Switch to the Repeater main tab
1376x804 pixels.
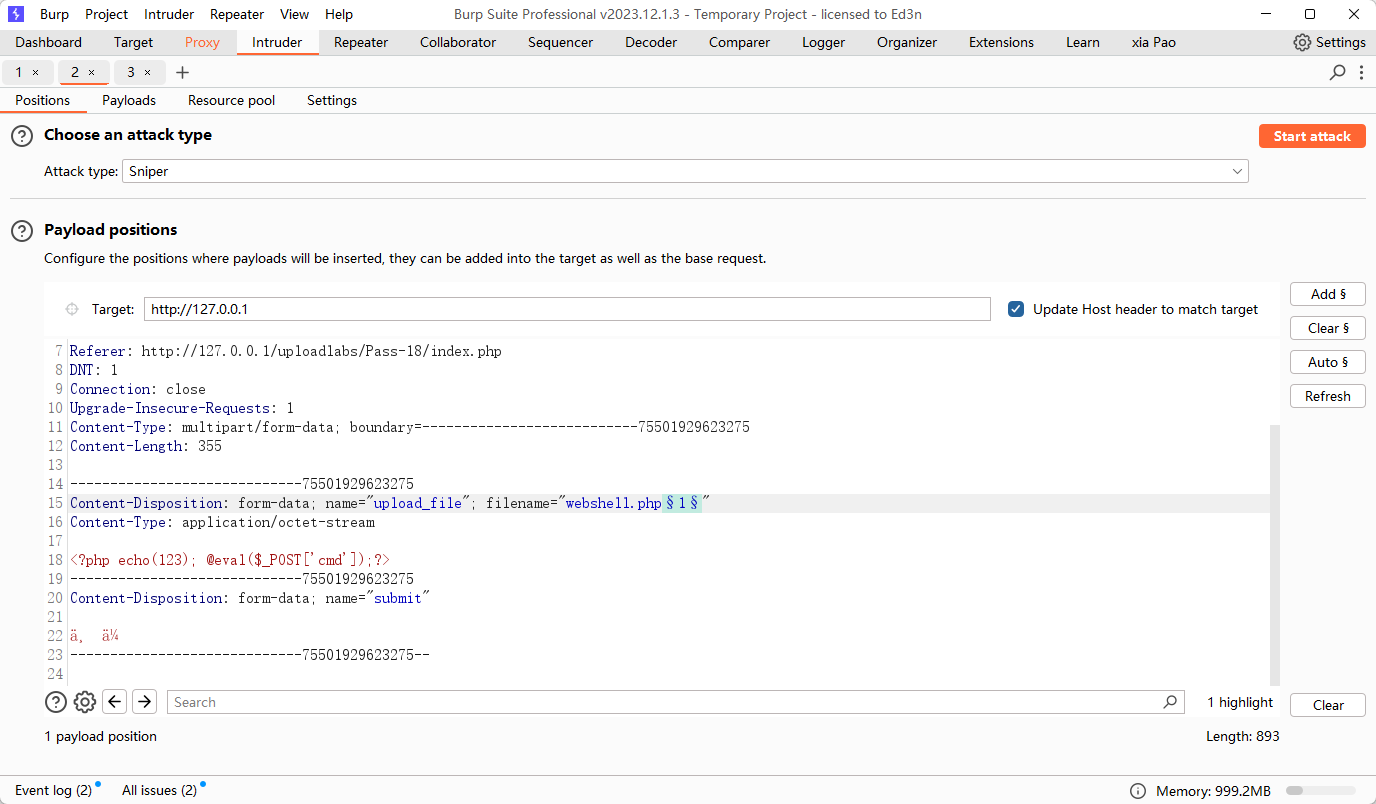point(361,42)
